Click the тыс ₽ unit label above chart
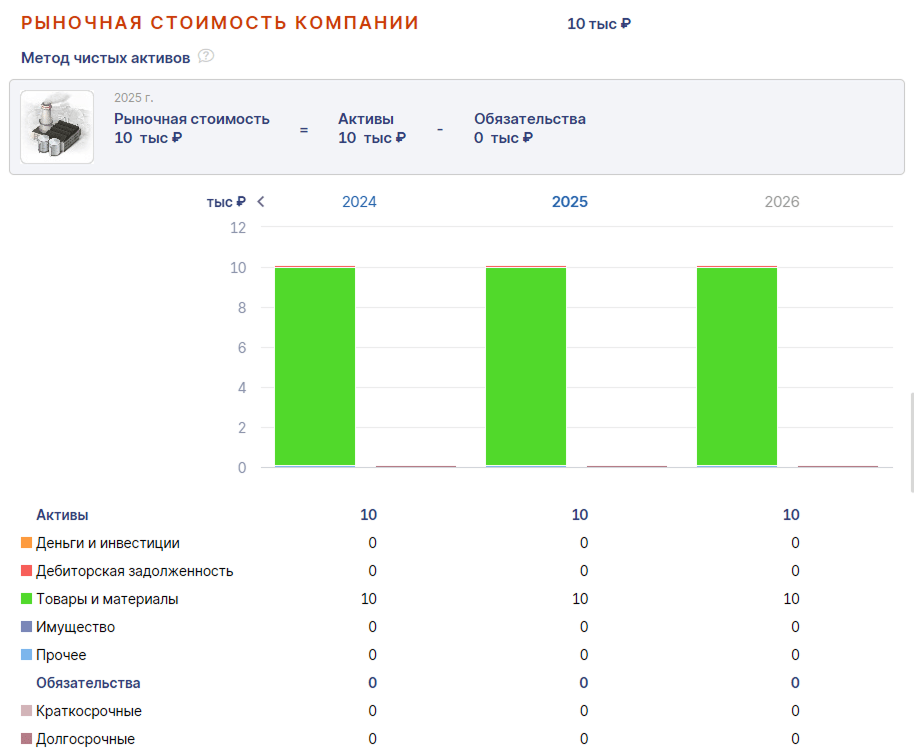This screenshot has width=914, height=754. click(x=226, y=202)
